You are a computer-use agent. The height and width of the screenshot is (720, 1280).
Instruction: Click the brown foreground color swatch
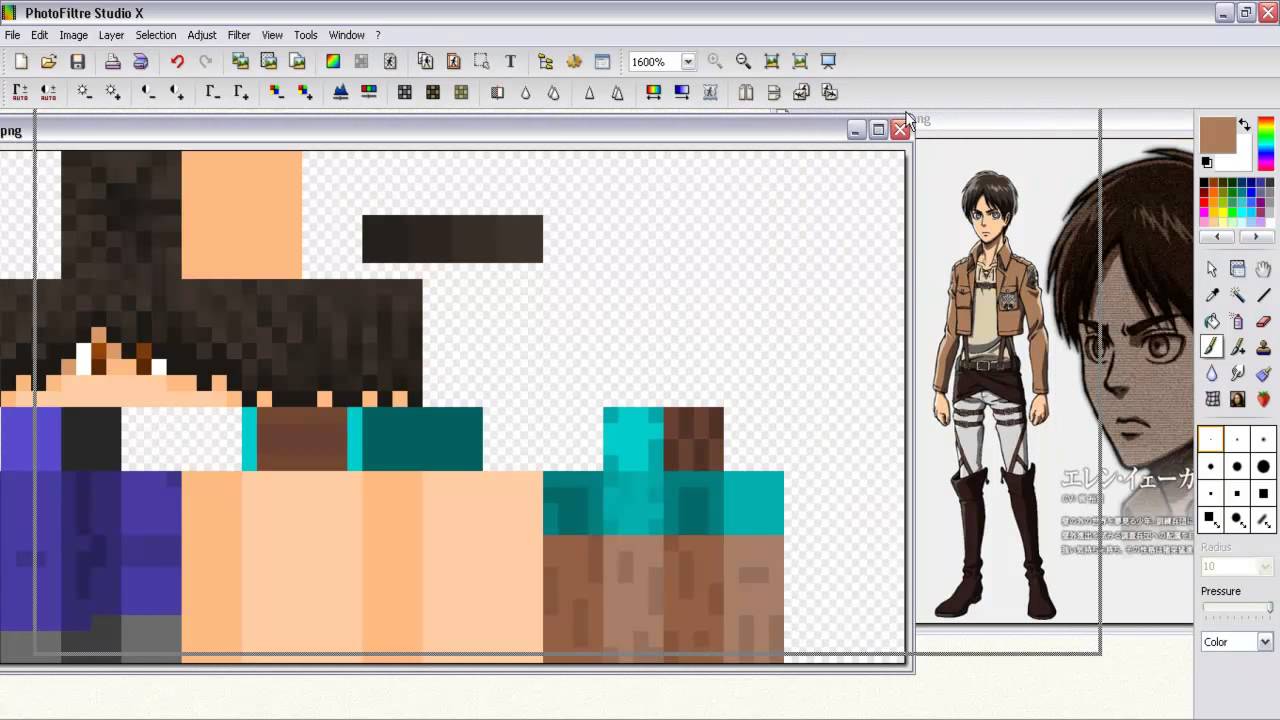tap(1216, 134)
